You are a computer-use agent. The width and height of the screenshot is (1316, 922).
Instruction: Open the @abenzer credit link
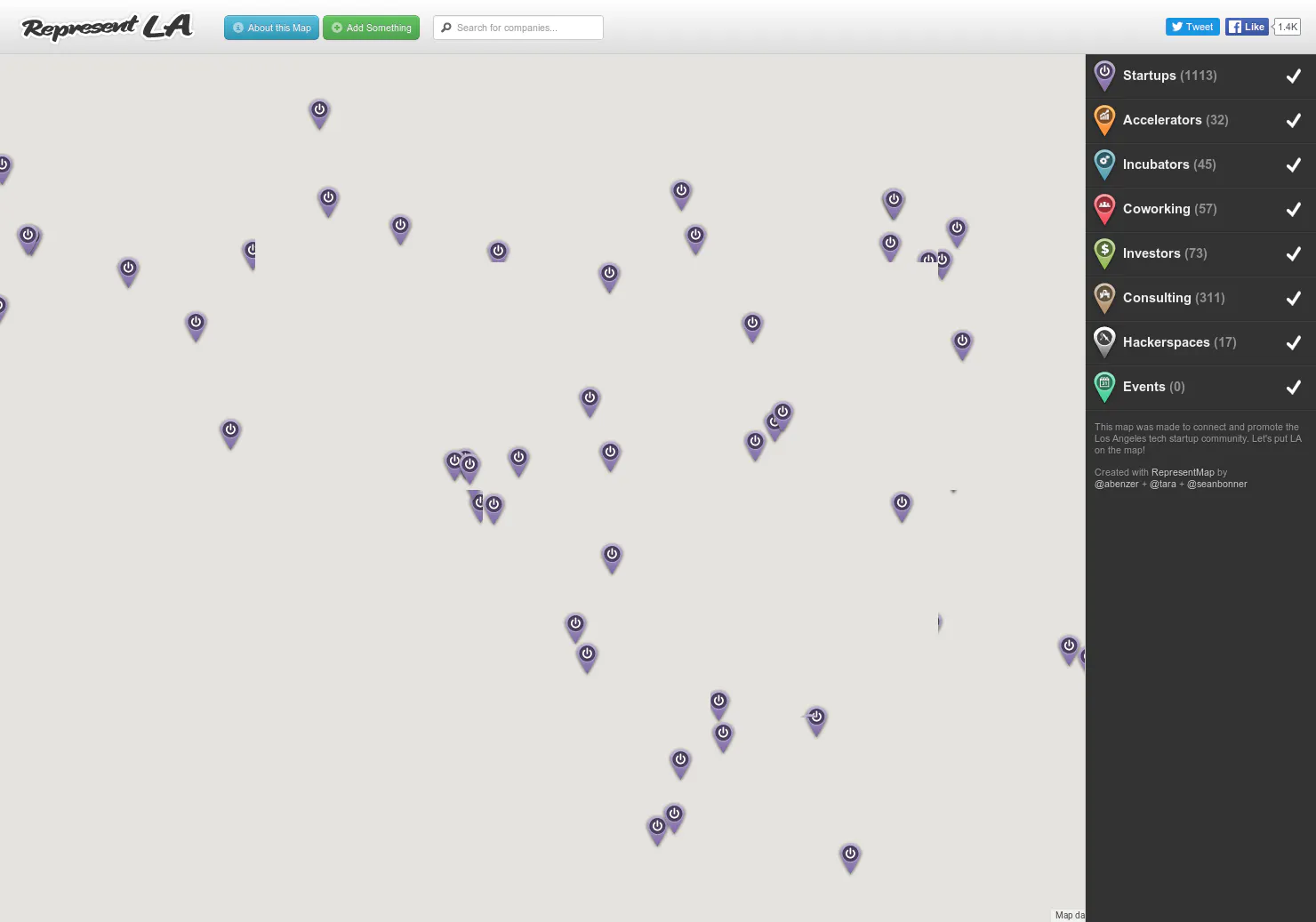point(1116,484)
